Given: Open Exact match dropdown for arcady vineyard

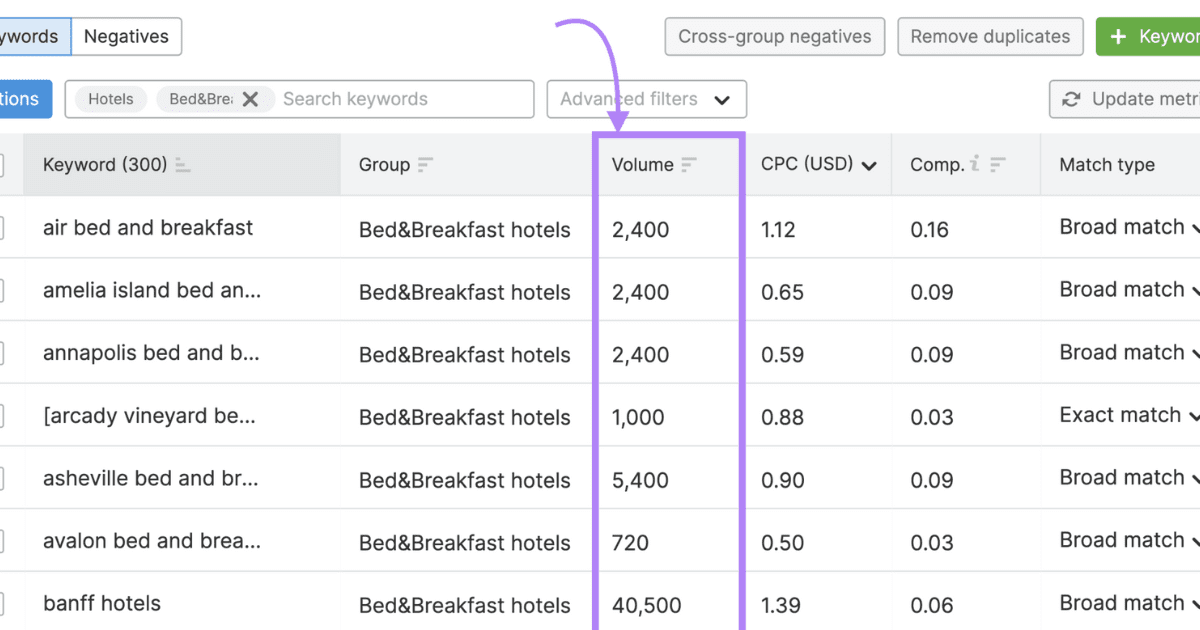Looking at the screenshot, I should (1194, 416).
